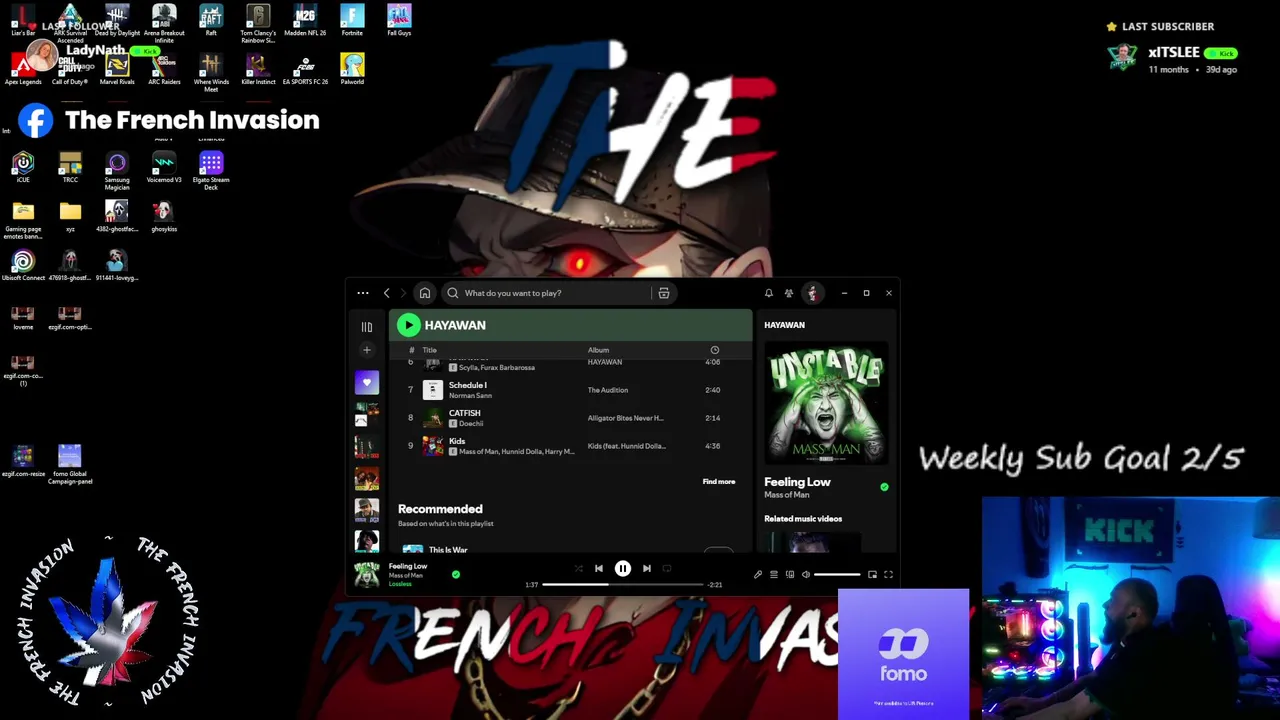Open What's New notifications bell

pos(768,293)
